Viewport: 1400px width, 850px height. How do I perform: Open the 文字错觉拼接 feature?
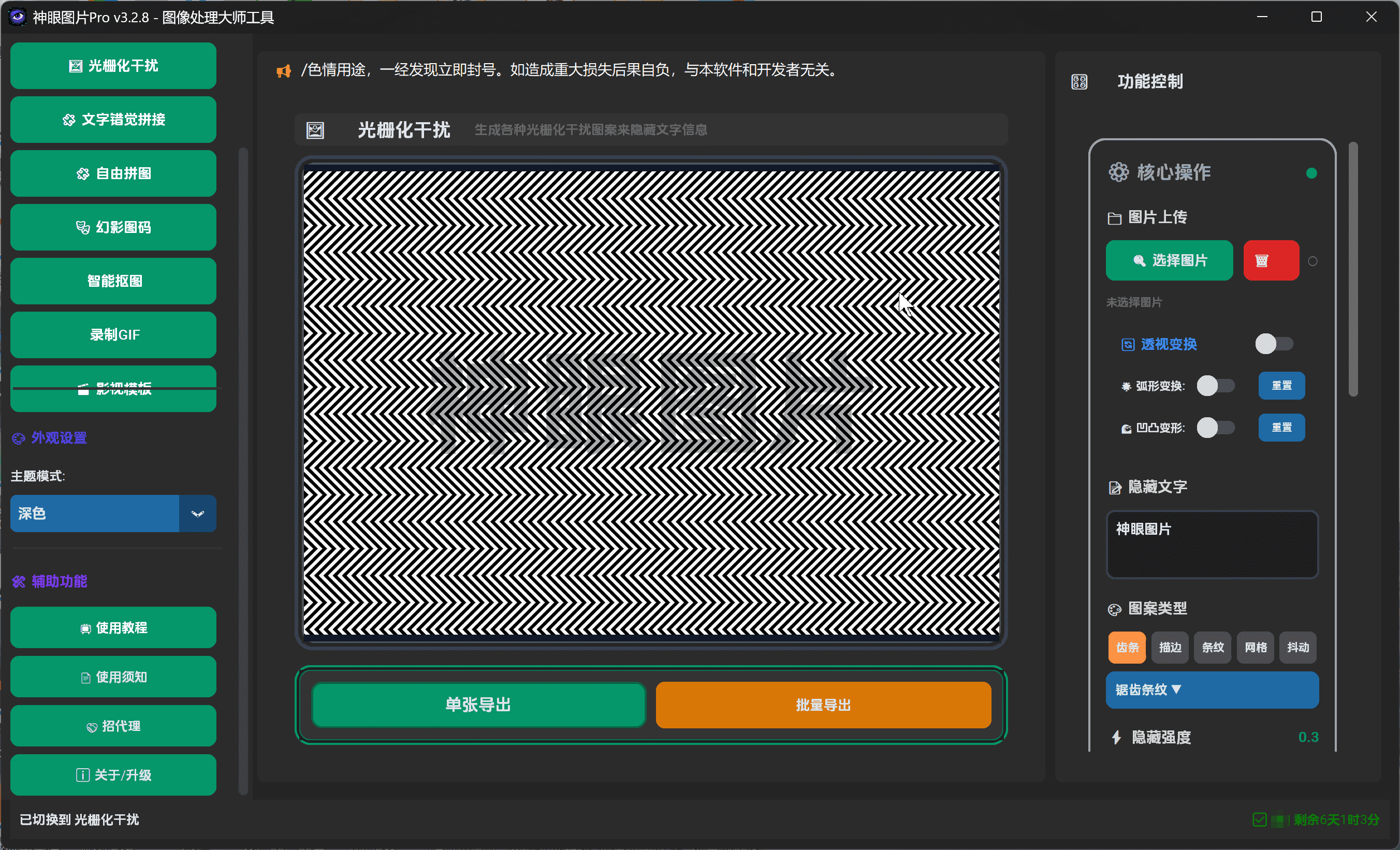click(x=112, y=119)
